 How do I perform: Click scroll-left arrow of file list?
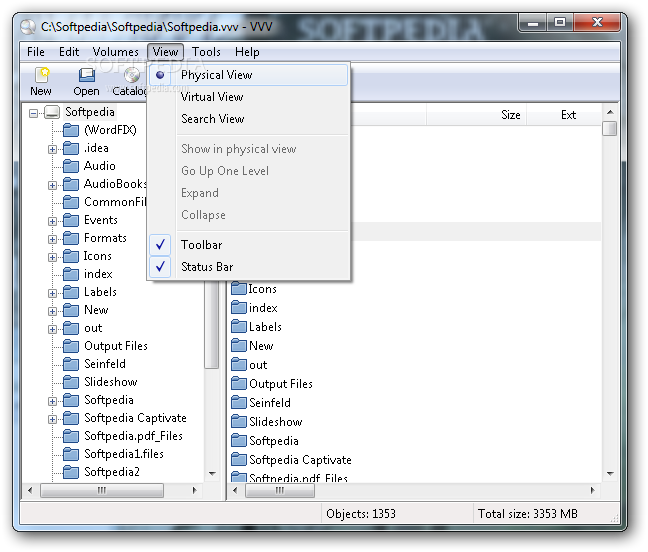[236, 490]
